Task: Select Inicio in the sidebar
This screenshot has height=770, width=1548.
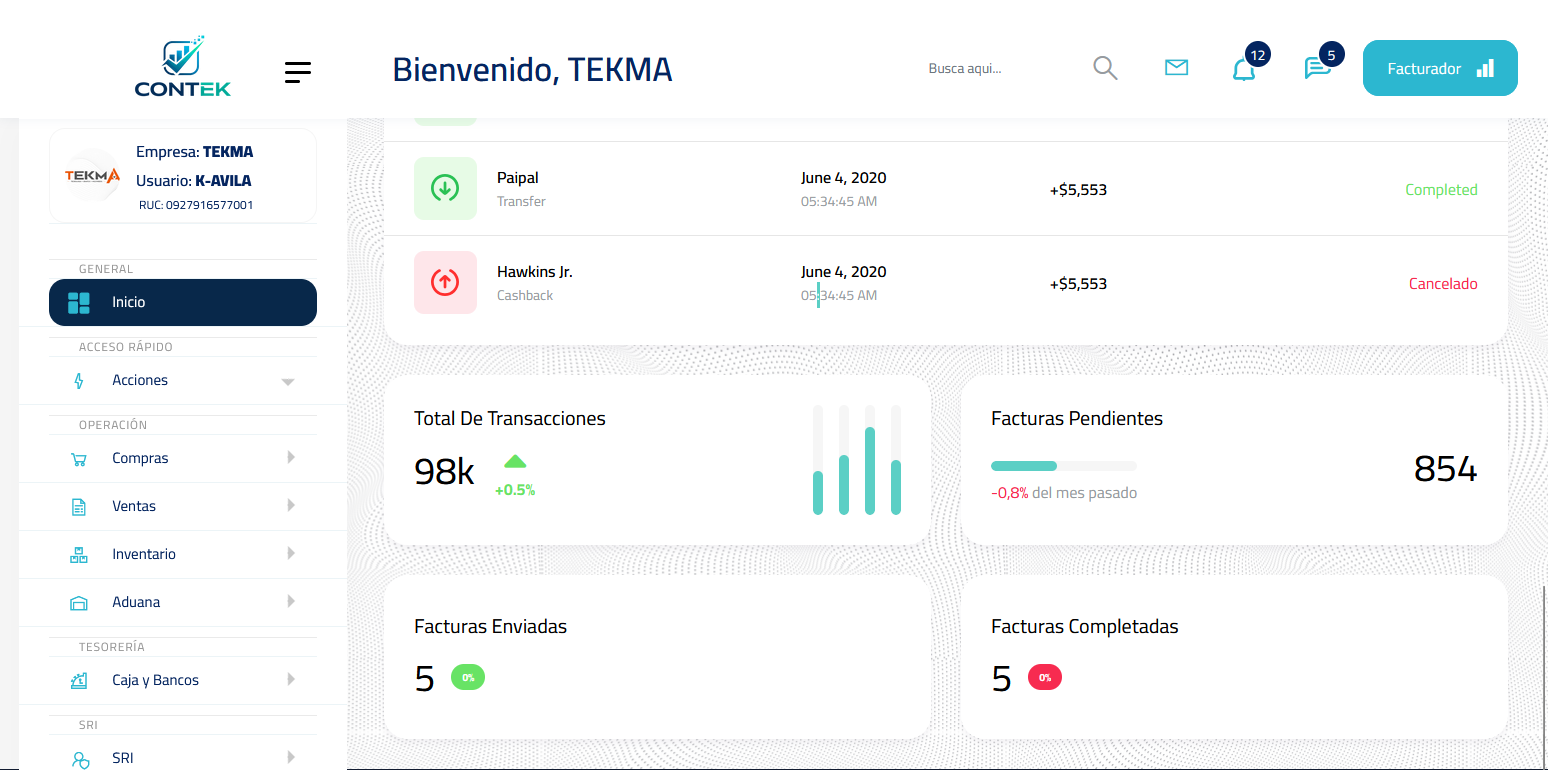Action: (183, 302)
